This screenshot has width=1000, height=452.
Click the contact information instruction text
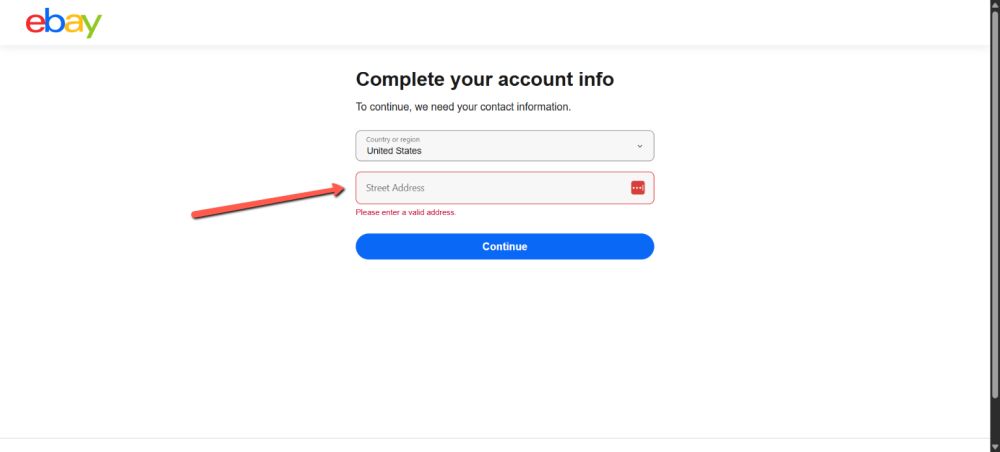click(463, 107)
